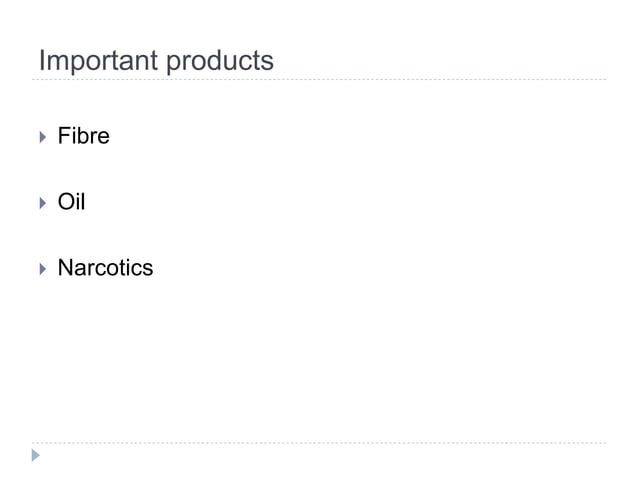Viewport: 638px width, 478px height.
Task: Select the "Oil" bullet text
Action: (71, 202)
